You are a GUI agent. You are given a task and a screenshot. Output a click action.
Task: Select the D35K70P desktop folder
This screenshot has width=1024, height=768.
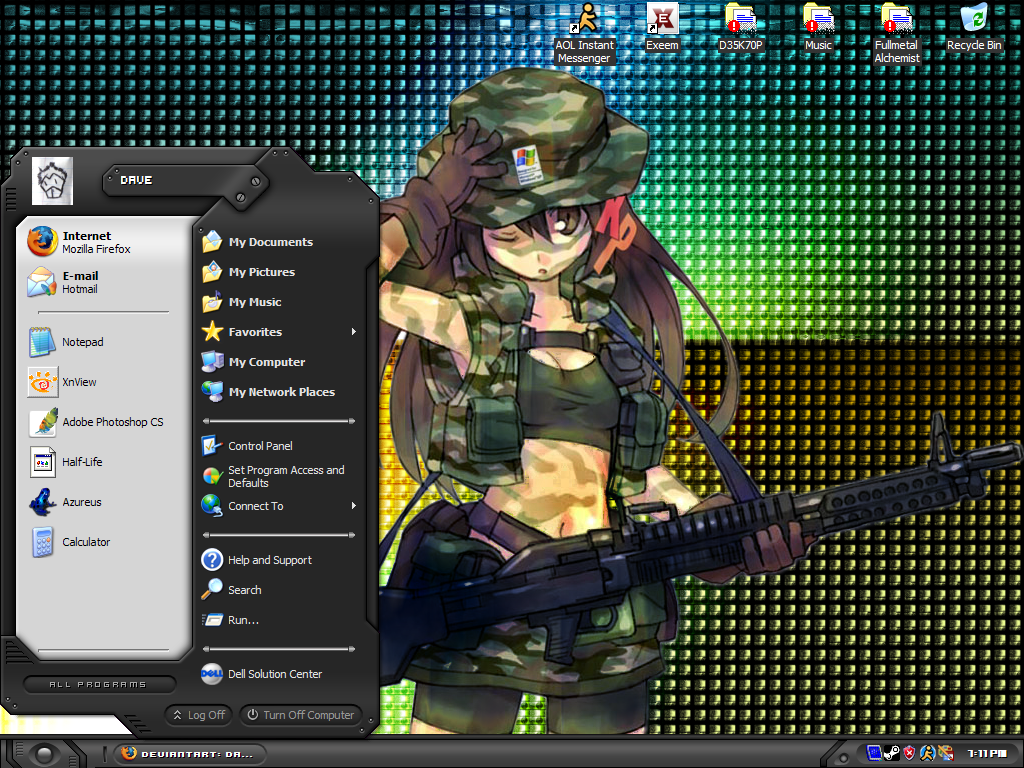(x=741, y=28)
